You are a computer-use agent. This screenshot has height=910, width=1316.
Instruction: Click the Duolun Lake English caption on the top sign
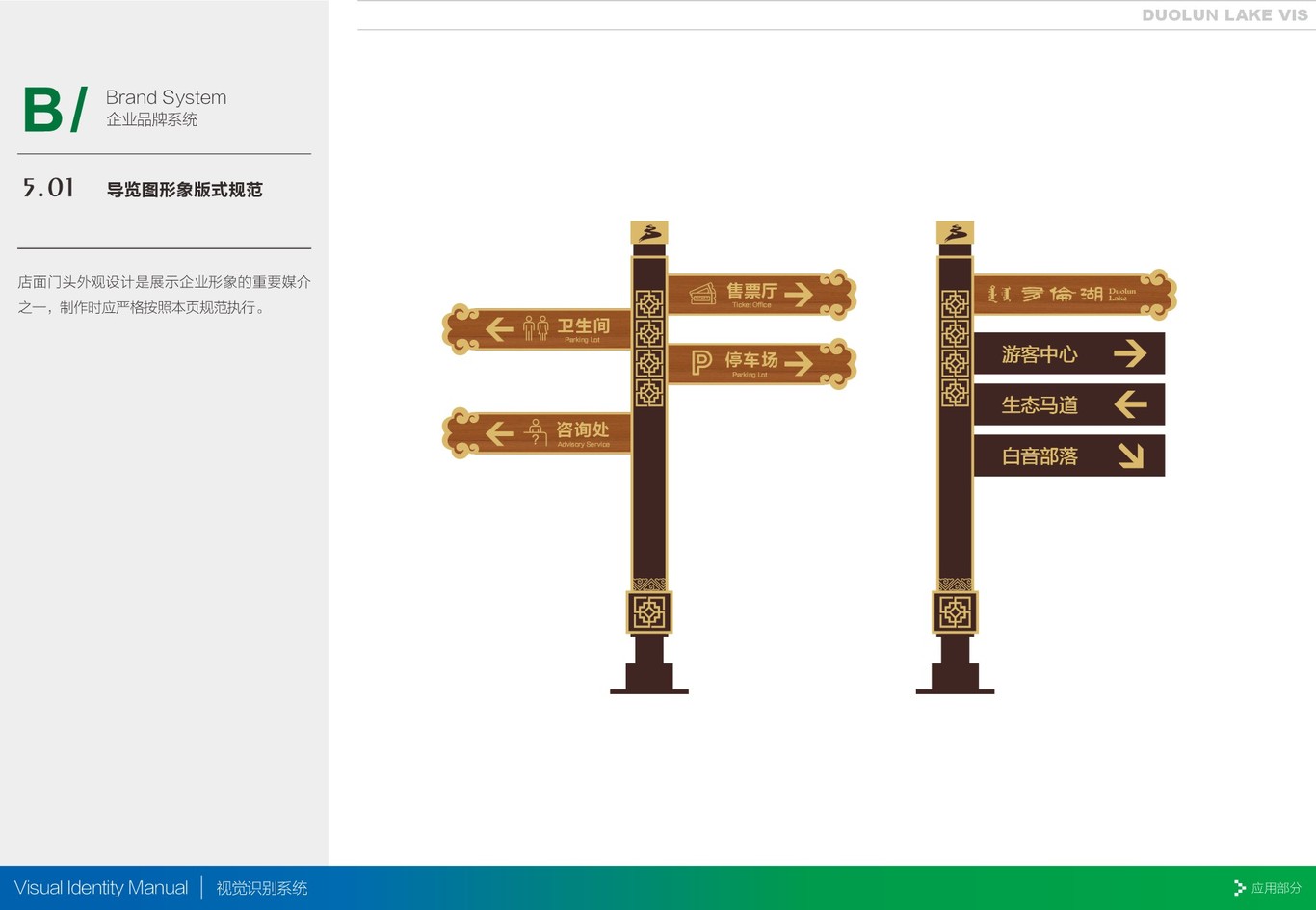(x=1122, y=294)
